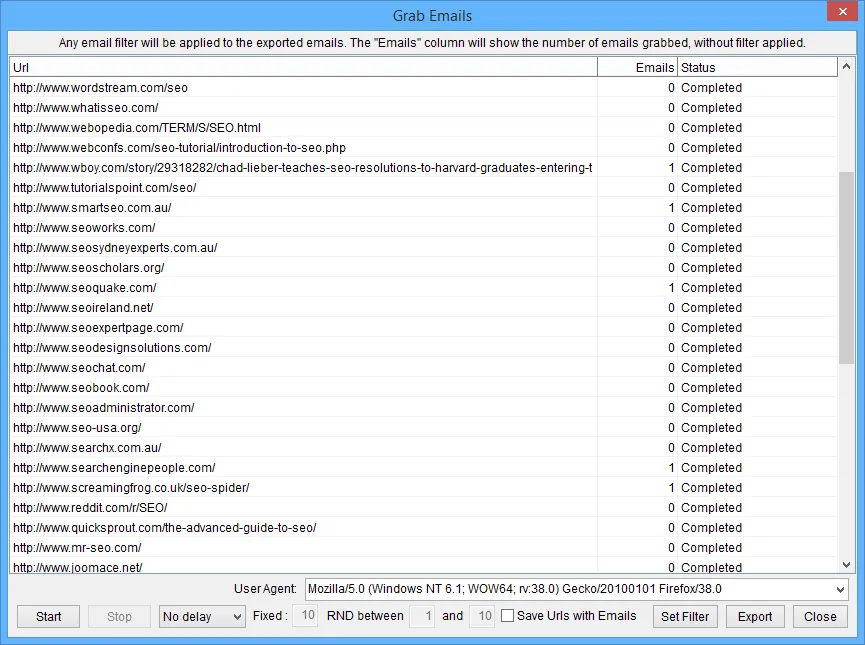The height and width of the screenshot is (645, 865).
Task: Sort by the Emails column header
Action: (x=637, y=67)
